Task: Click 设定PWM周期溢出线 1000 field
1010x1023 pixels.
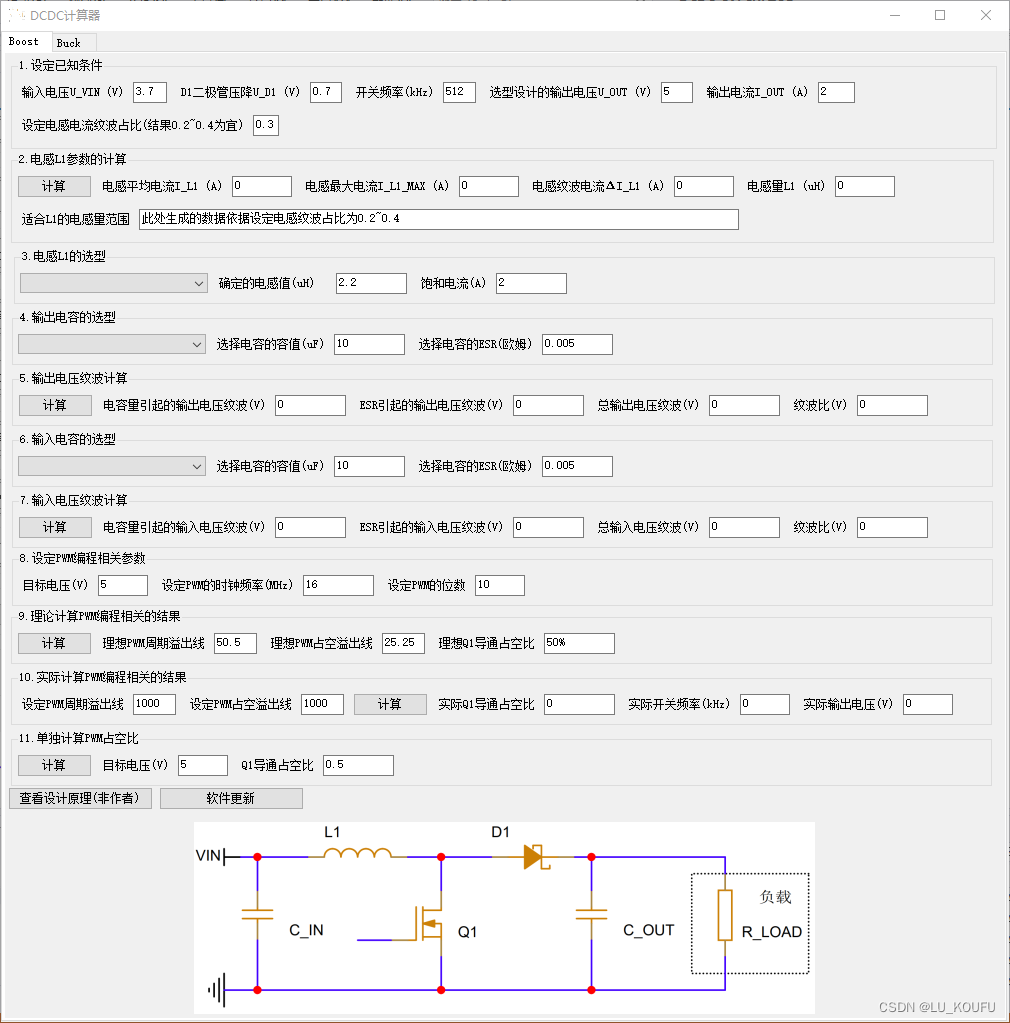Action: pos(155,705)
